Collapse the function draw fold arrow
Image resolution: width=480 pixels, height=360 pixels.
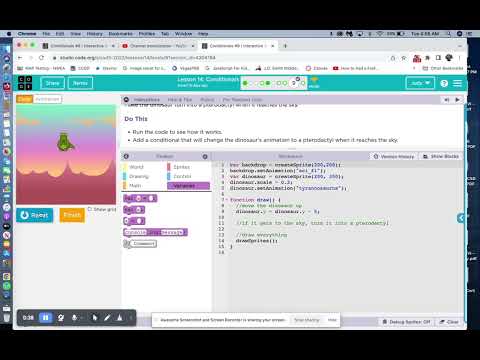227,200
